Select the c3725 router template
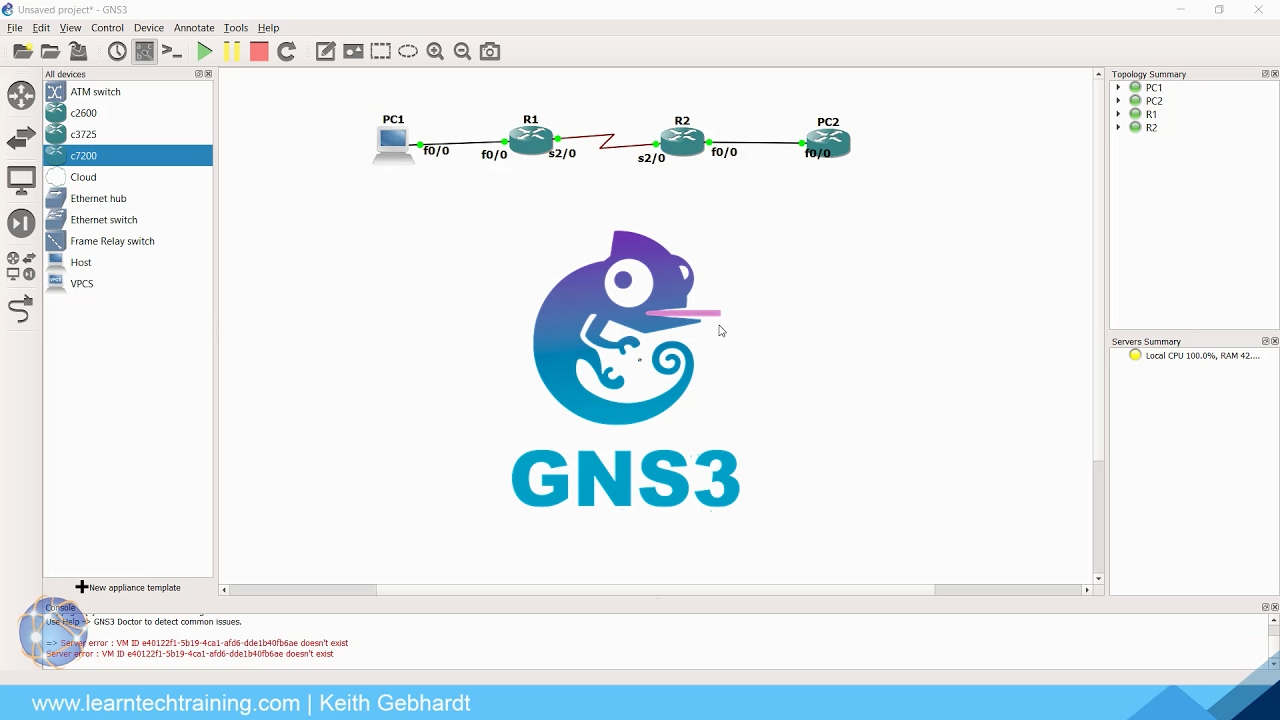The width and height of the screenshot is (1280, 720). 128,134
